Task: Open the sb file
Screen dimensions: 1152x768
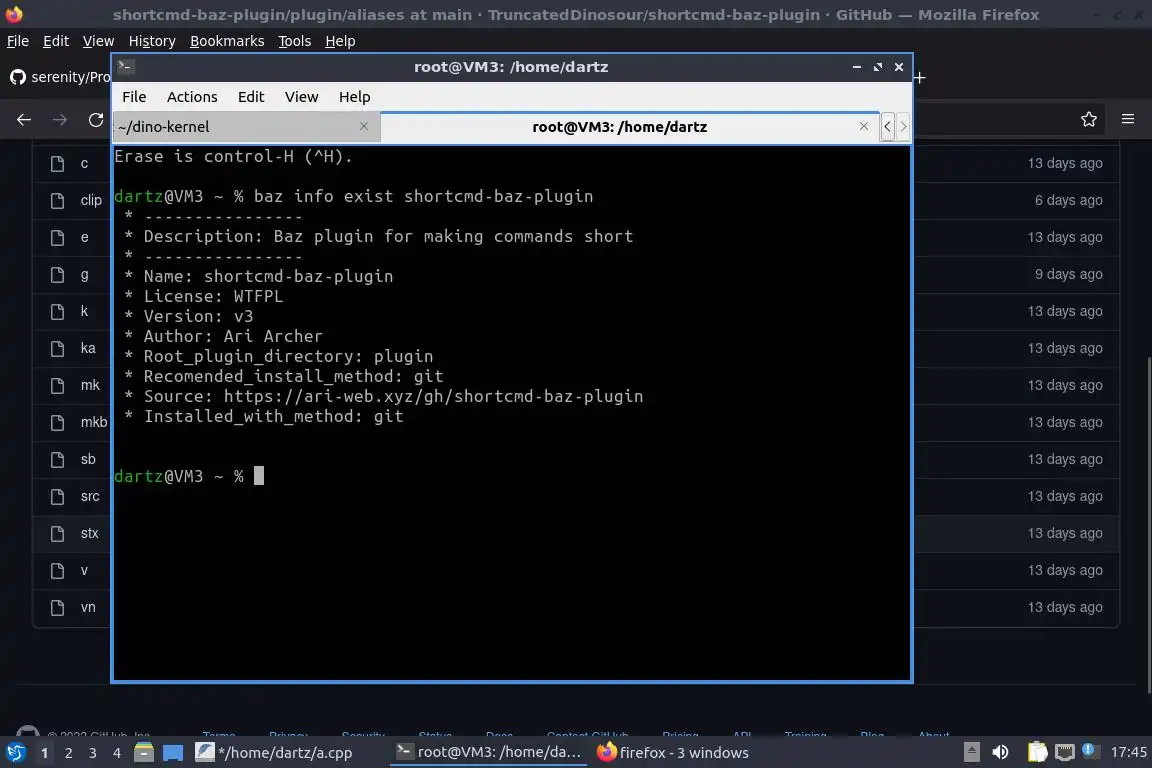Action: (88, 459)
